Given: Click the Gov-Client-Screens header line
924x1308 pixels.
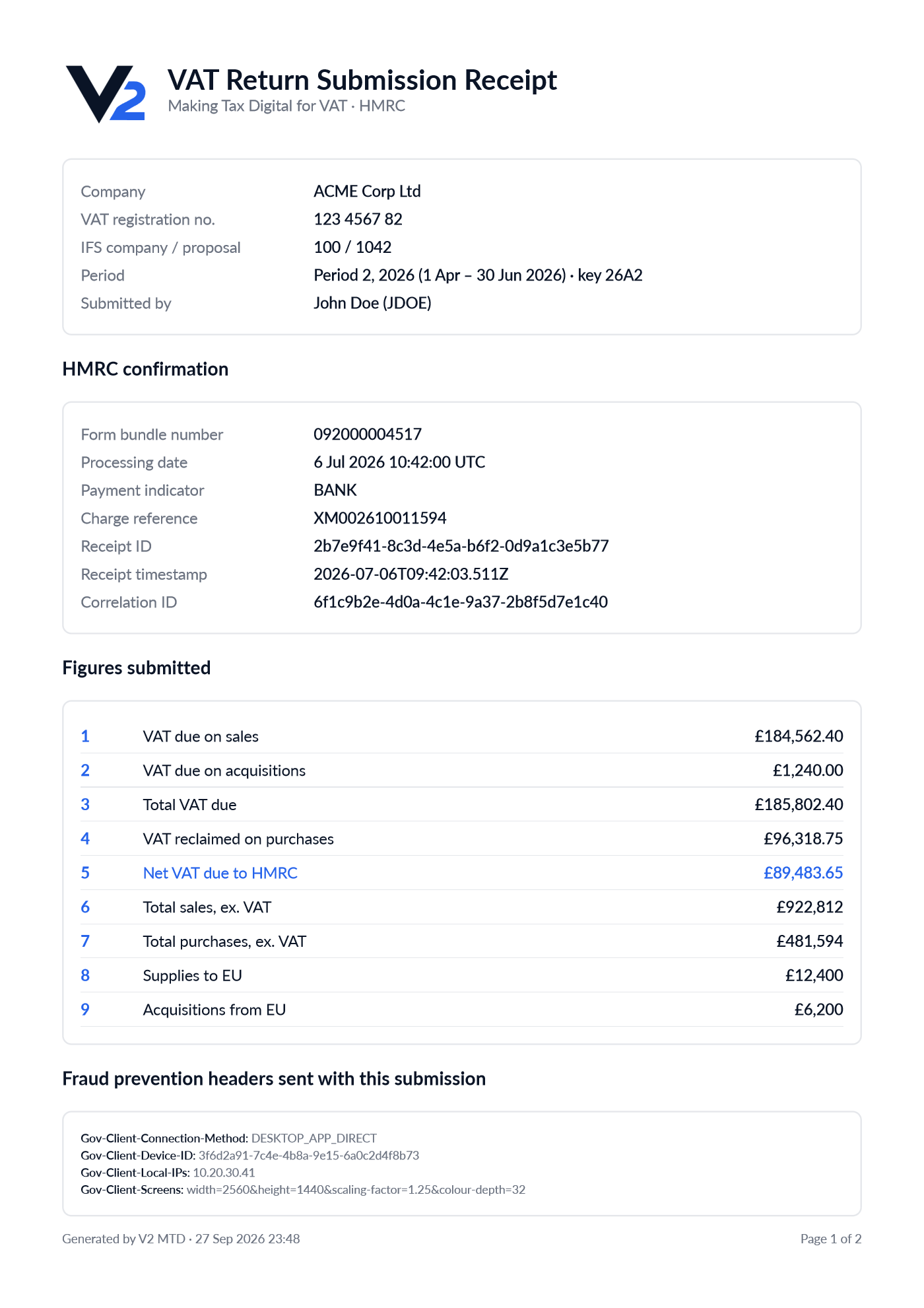Looking at the screenshot, I should (x=303, y=1190).
